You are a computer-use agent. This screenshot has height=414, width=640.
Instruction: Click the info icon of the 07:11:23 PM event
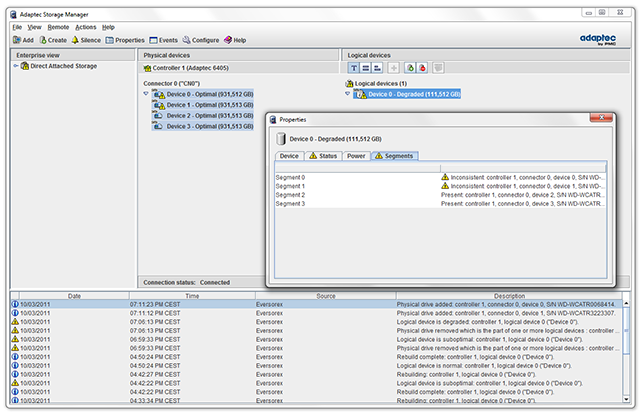[15, 304]
